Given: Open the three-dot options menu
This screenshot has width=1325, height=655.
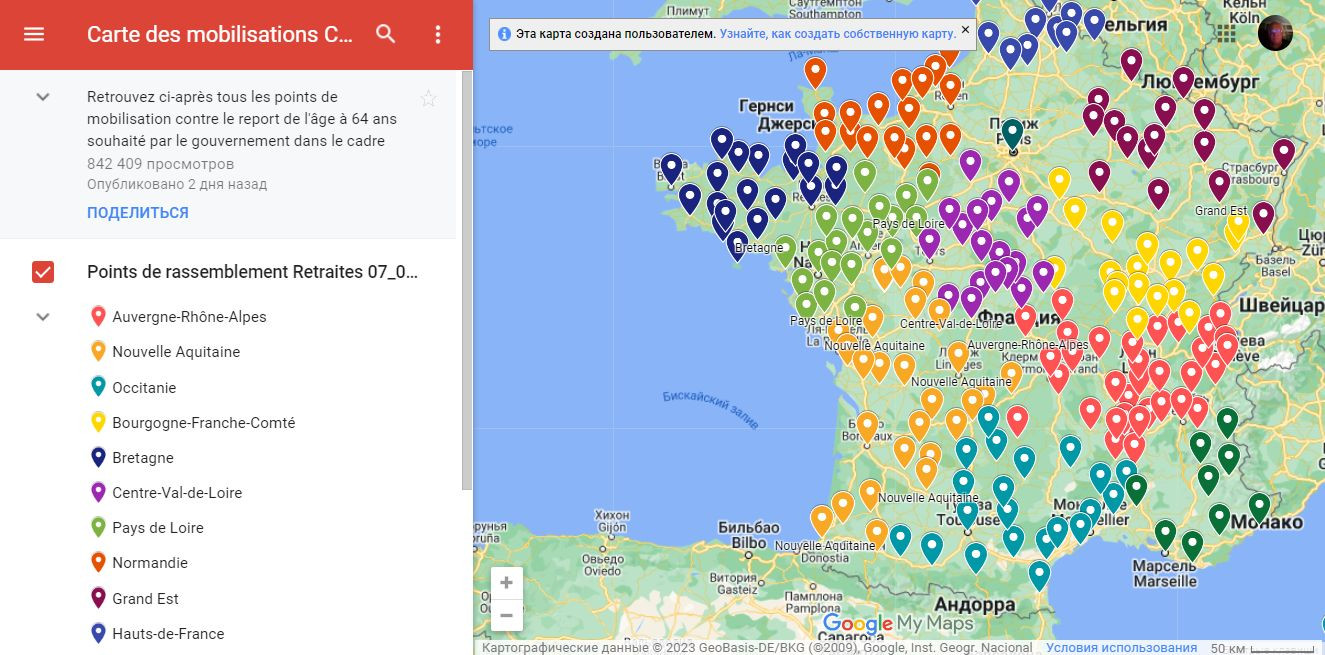Looking at the screenshot, I should click(x=437, y=34).
